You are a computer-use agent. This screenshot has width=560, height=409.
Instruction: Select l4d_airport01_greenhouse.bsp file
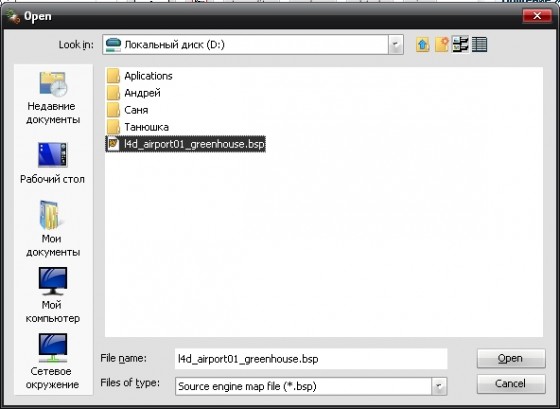186,144
